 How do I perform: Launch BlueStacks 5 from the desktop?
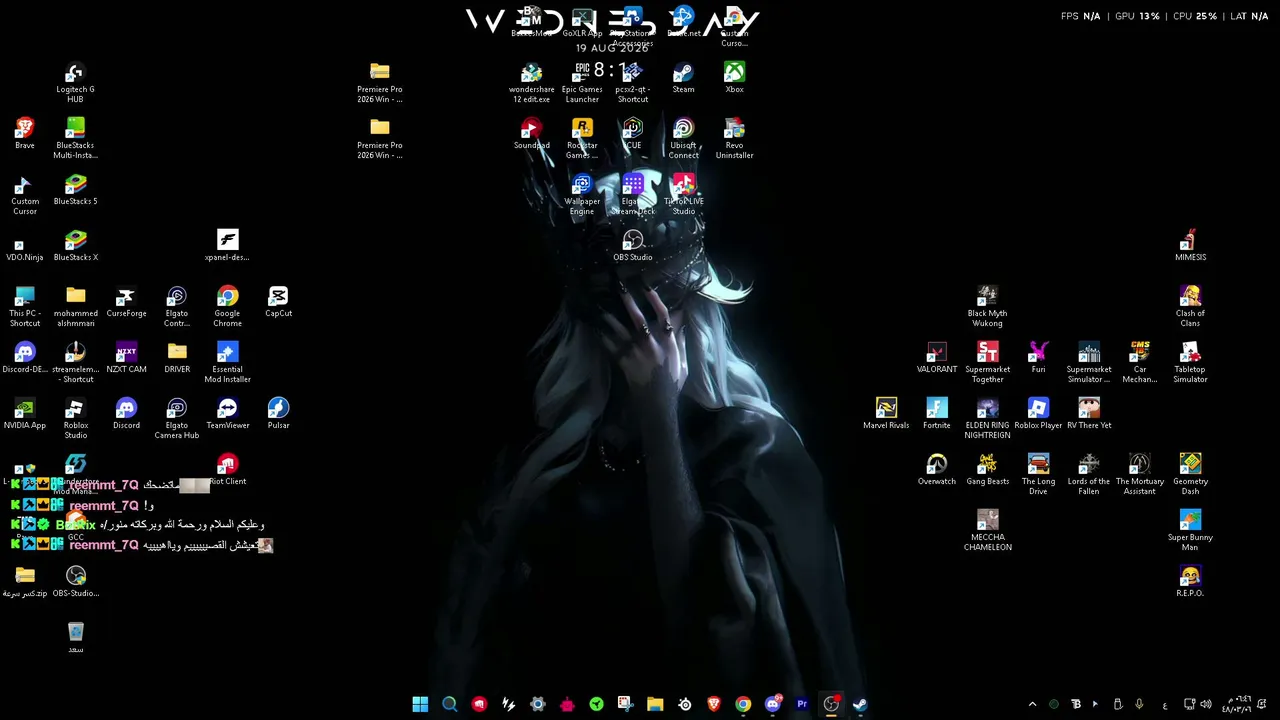75,190
